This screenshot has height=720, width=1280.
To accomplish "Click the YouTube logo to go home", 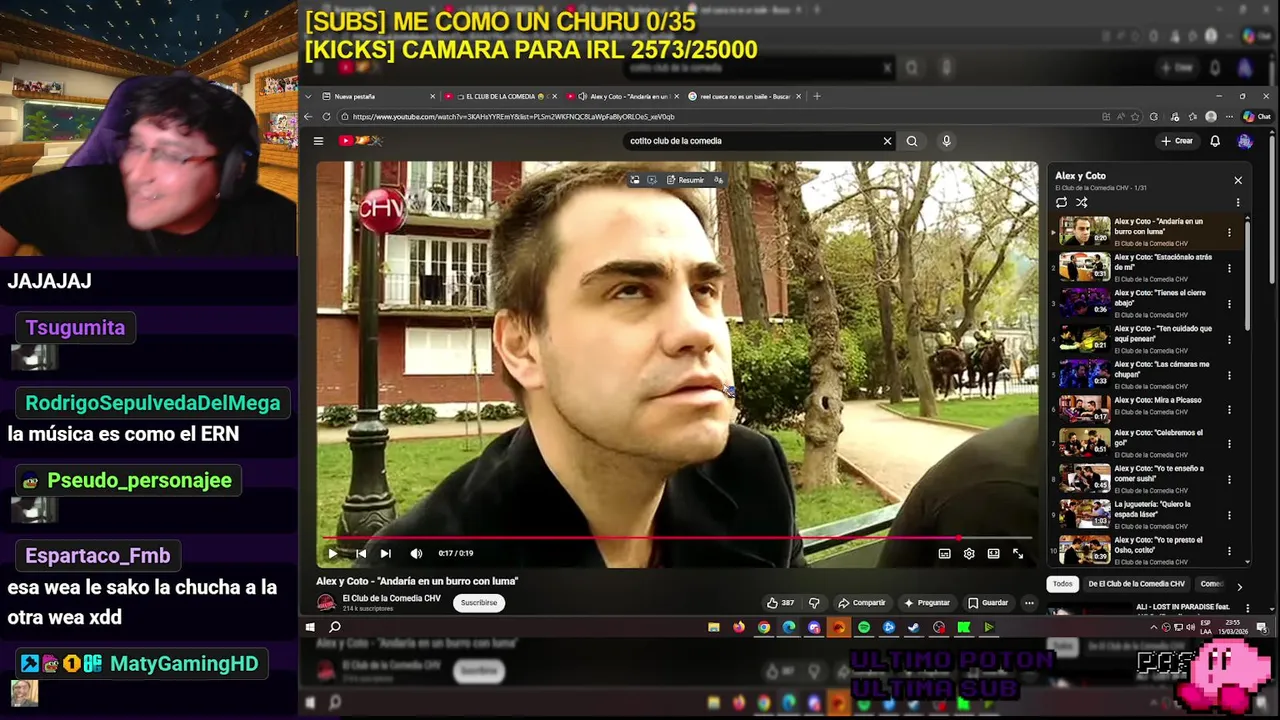I will [360, 141].
